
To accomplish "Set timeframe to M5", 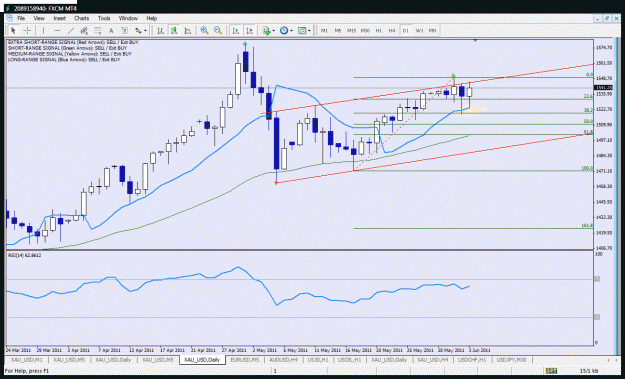I will [338, 31].
